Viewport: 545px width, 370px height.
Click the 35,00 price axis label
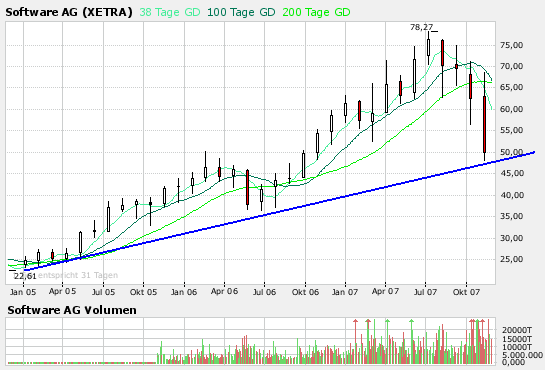511,216
